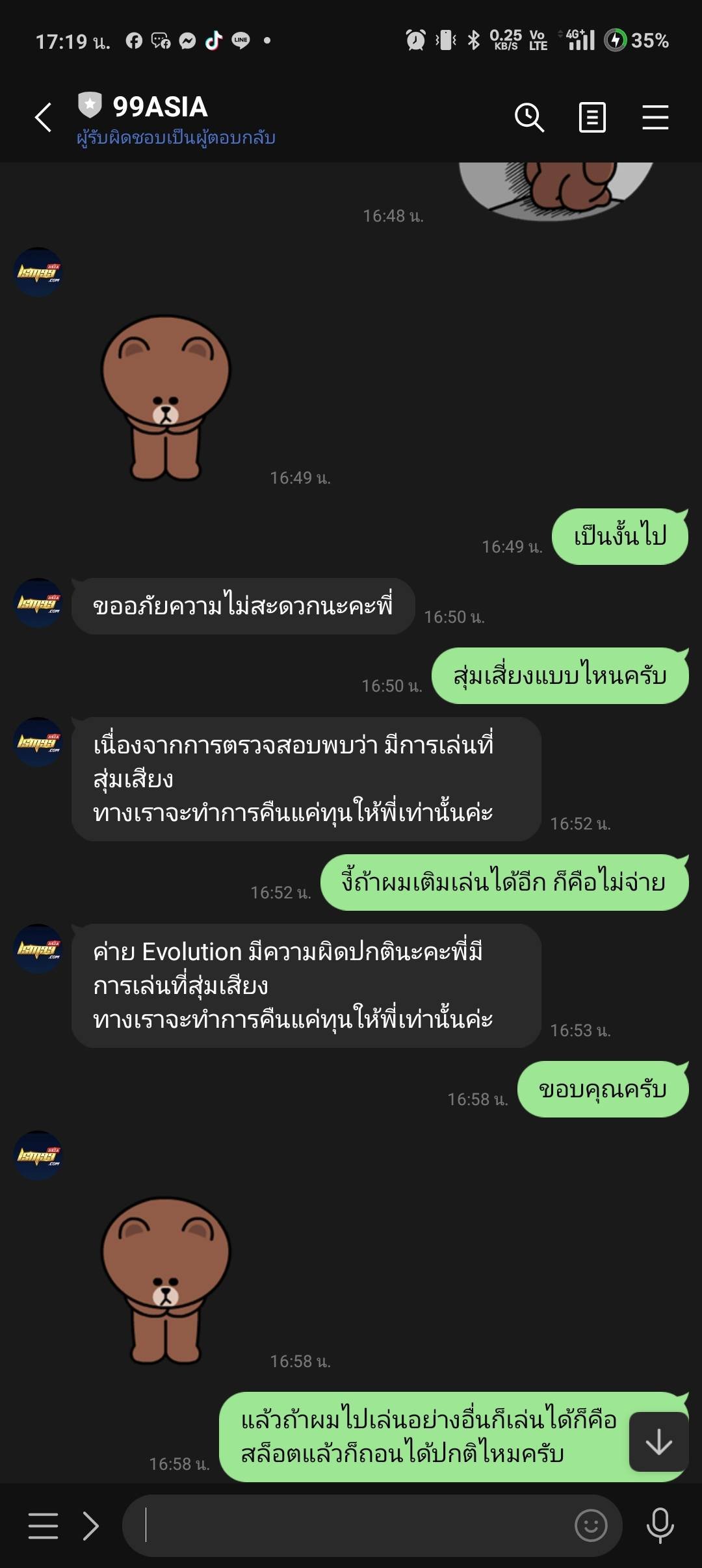Tap the microphone voice message icon

point(660,1525)
